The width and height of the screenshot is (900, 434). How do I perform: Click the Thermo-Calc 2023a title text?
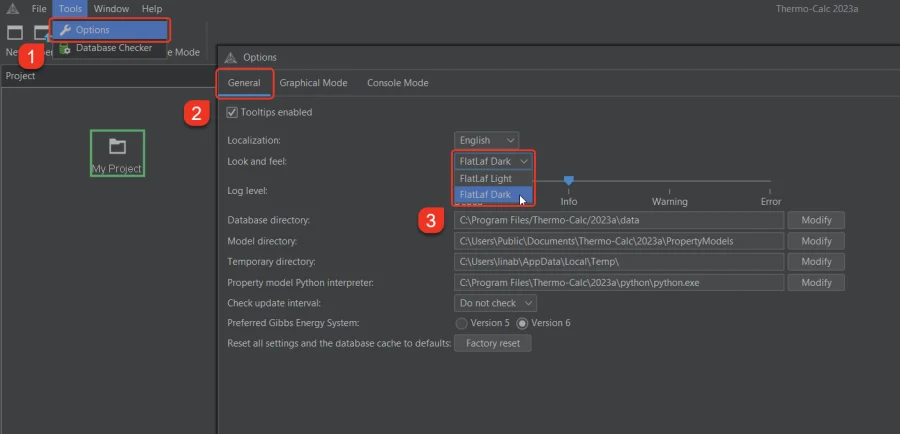pos(817,9)
